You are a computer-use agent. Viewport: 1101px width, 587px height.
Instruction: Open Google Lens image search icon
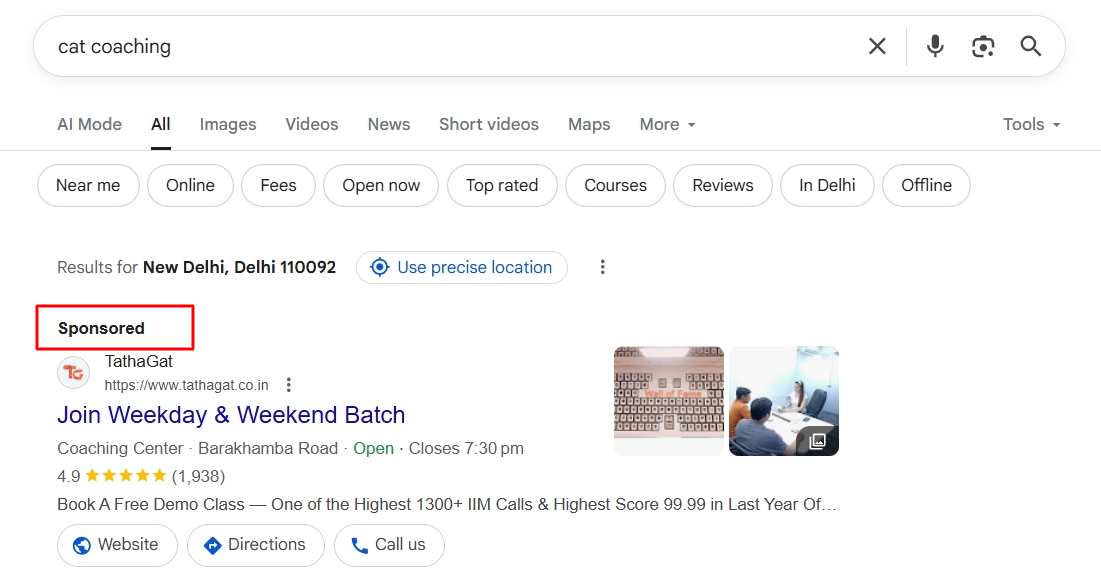tap(983, 46)
